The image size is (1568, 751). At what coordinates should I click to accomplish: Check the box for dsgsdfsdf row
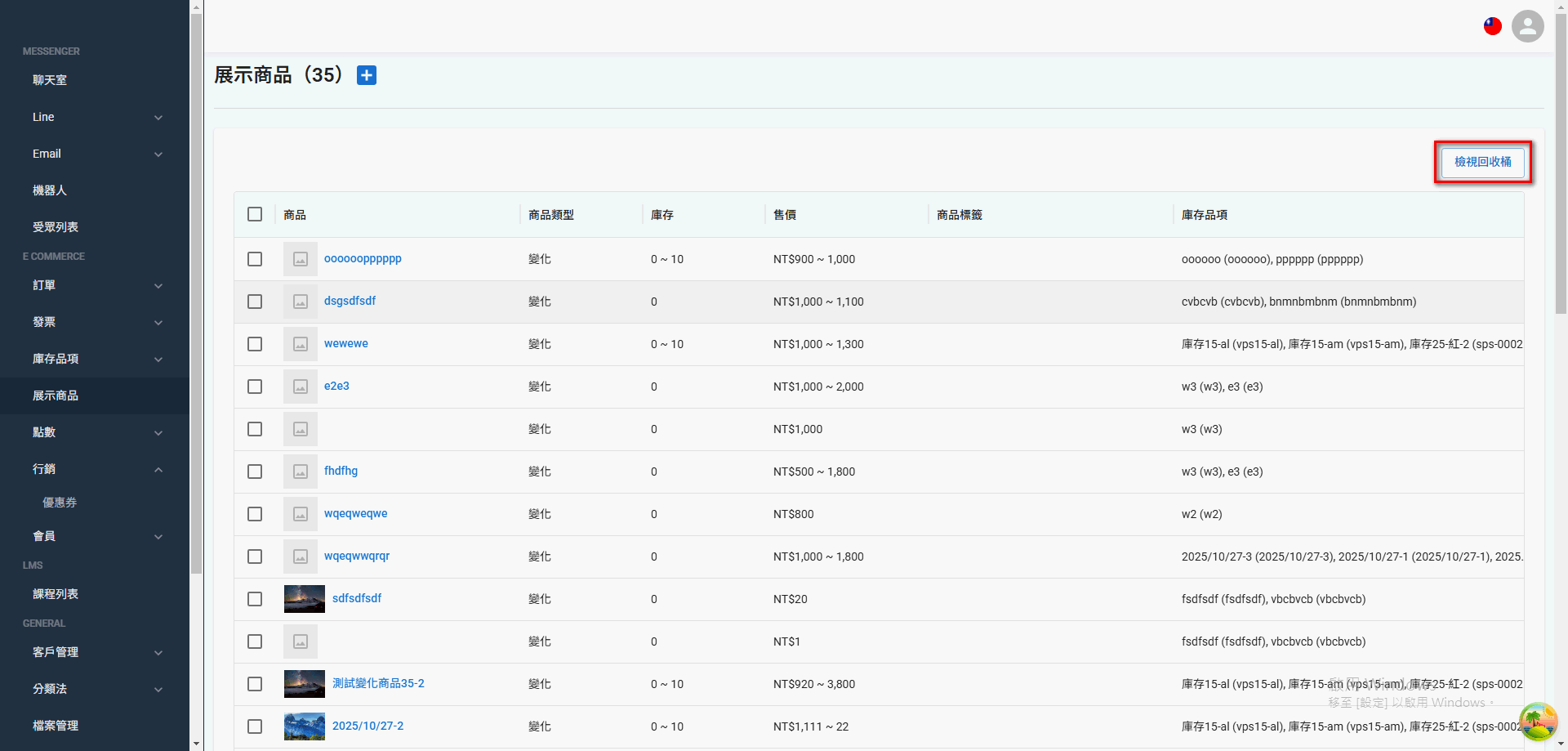click(x=255, y=302)
